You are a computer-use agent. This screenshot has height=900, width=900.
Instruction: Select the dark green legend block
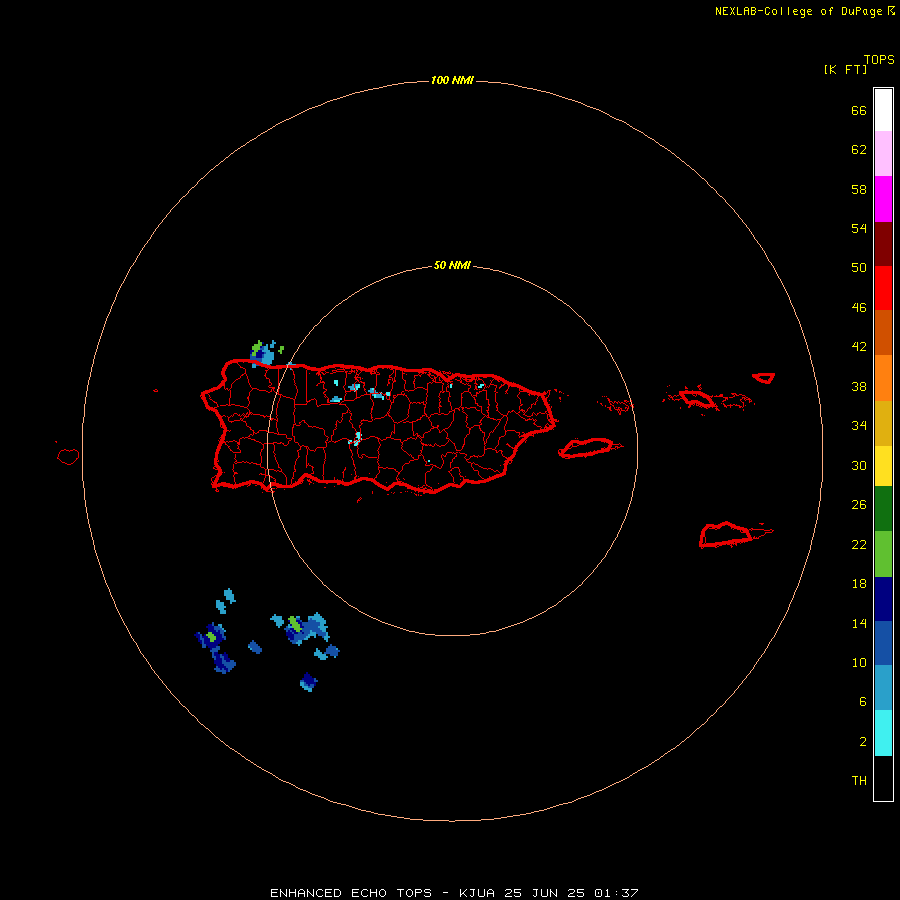883,509
